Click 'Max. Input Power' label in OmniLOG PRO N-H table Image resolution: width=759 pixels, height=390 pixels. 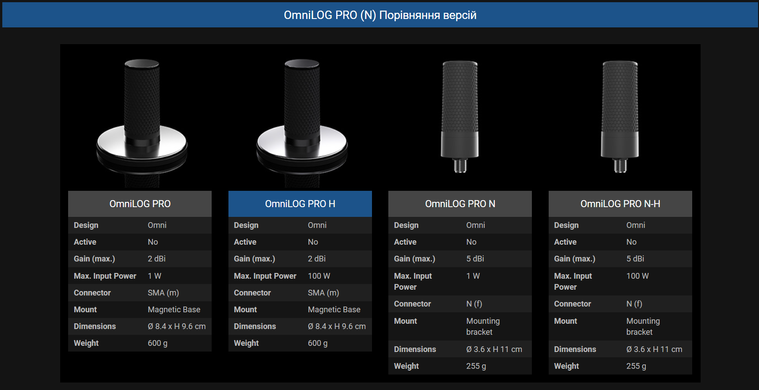pyautogui.click(x=573, y=282)
